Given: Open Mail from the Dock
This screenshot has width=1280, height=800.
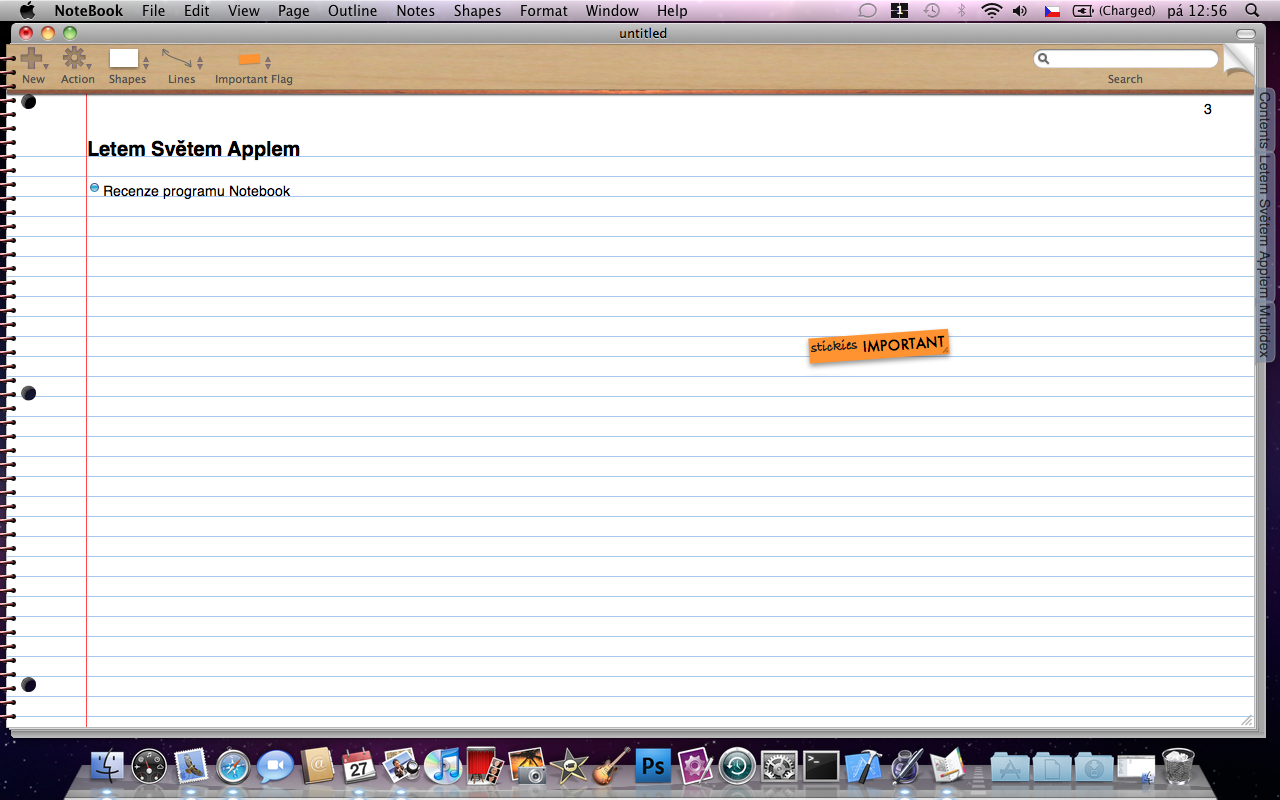Looking at the screenshot, I should pyautogui.click(x=191, y=767).
